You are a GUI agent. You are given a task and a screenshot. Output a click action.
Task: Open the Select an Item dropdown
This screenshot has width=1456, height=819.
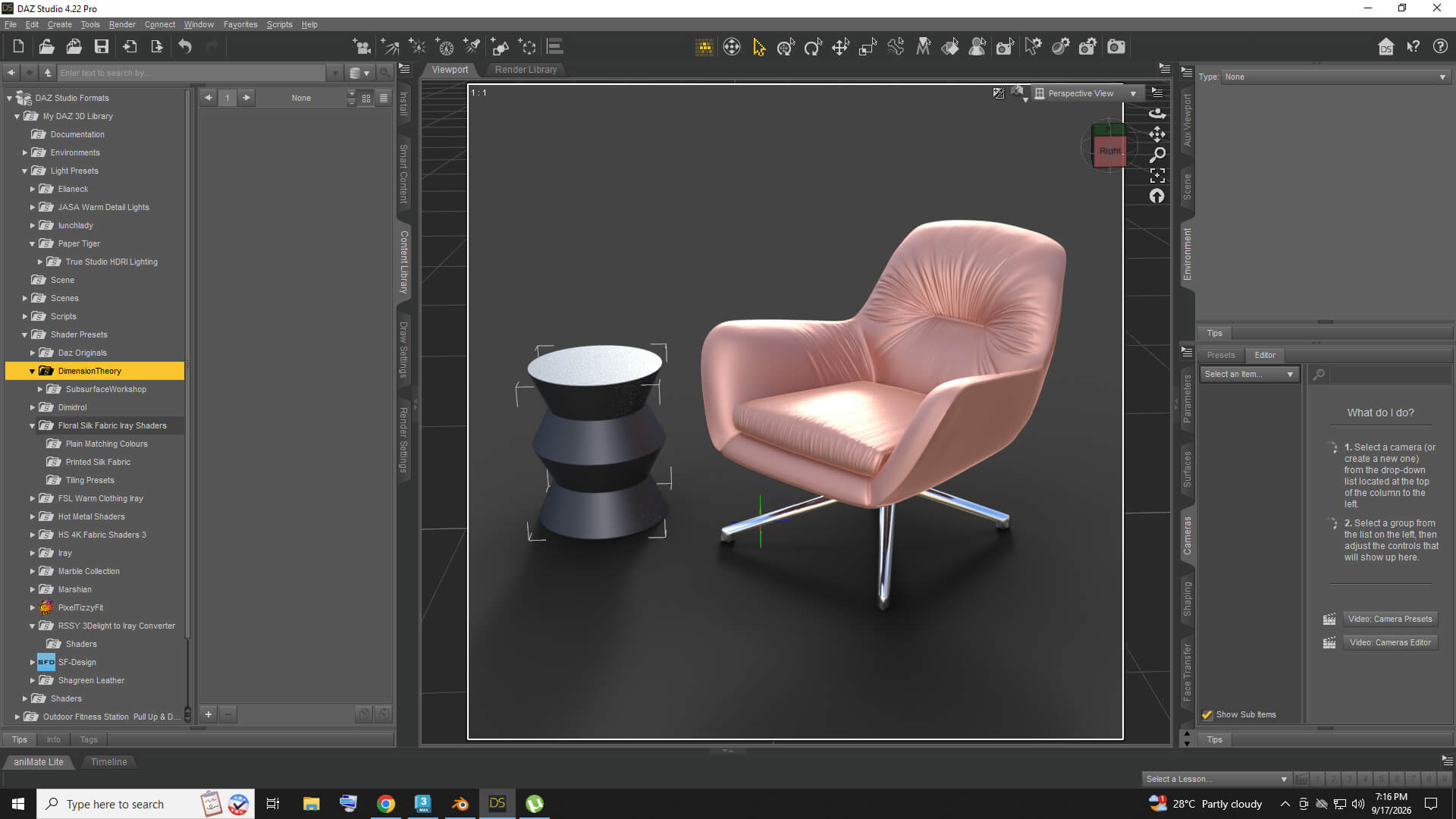(x=1249, y=374)
